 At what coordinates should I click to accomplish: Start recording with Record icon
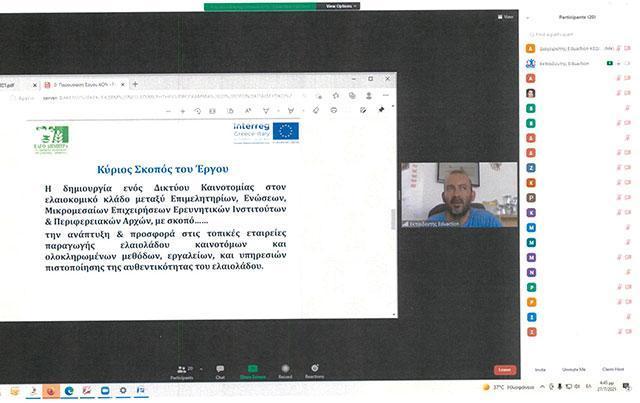coord(284,368)
